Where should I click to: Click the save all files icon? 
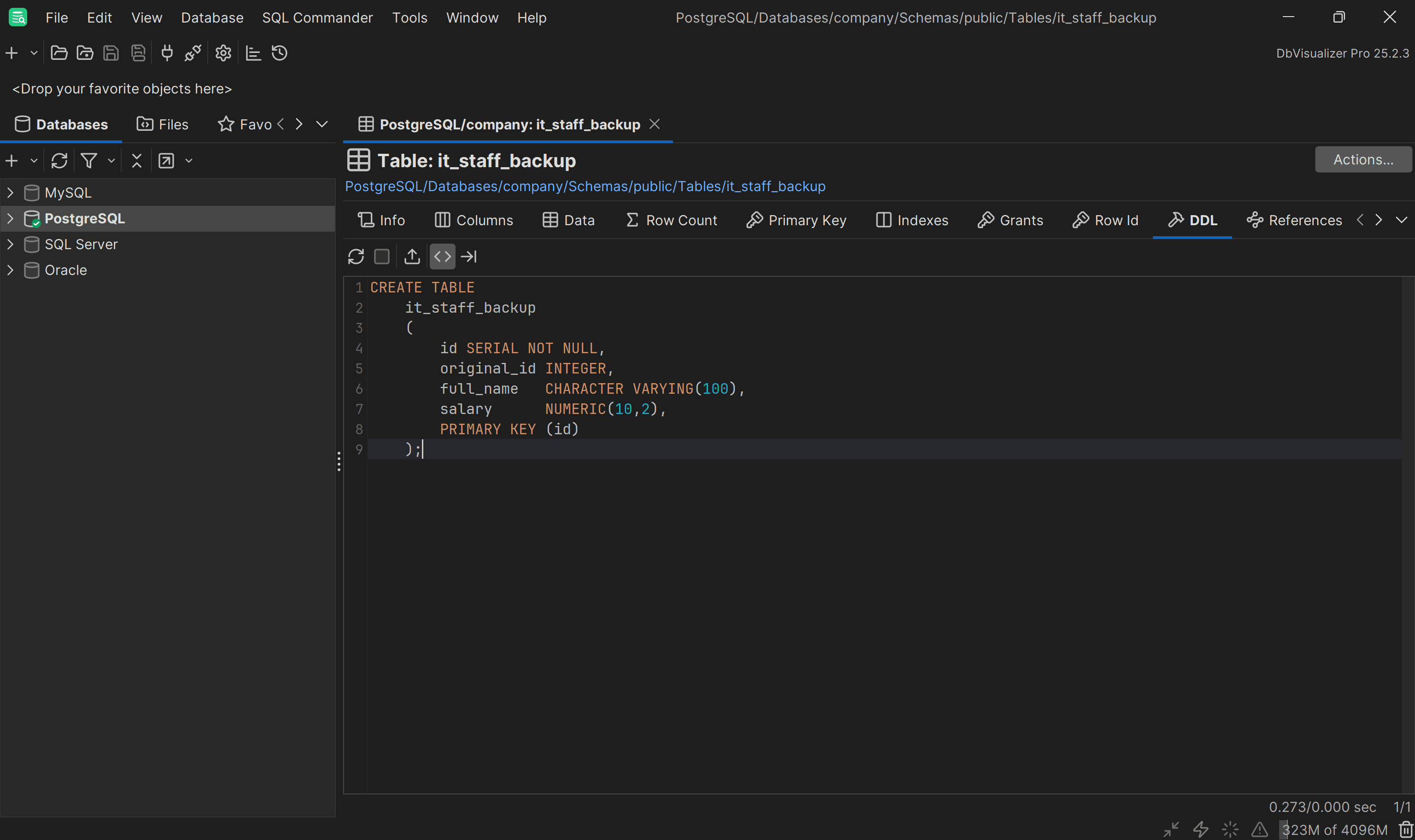138,53
